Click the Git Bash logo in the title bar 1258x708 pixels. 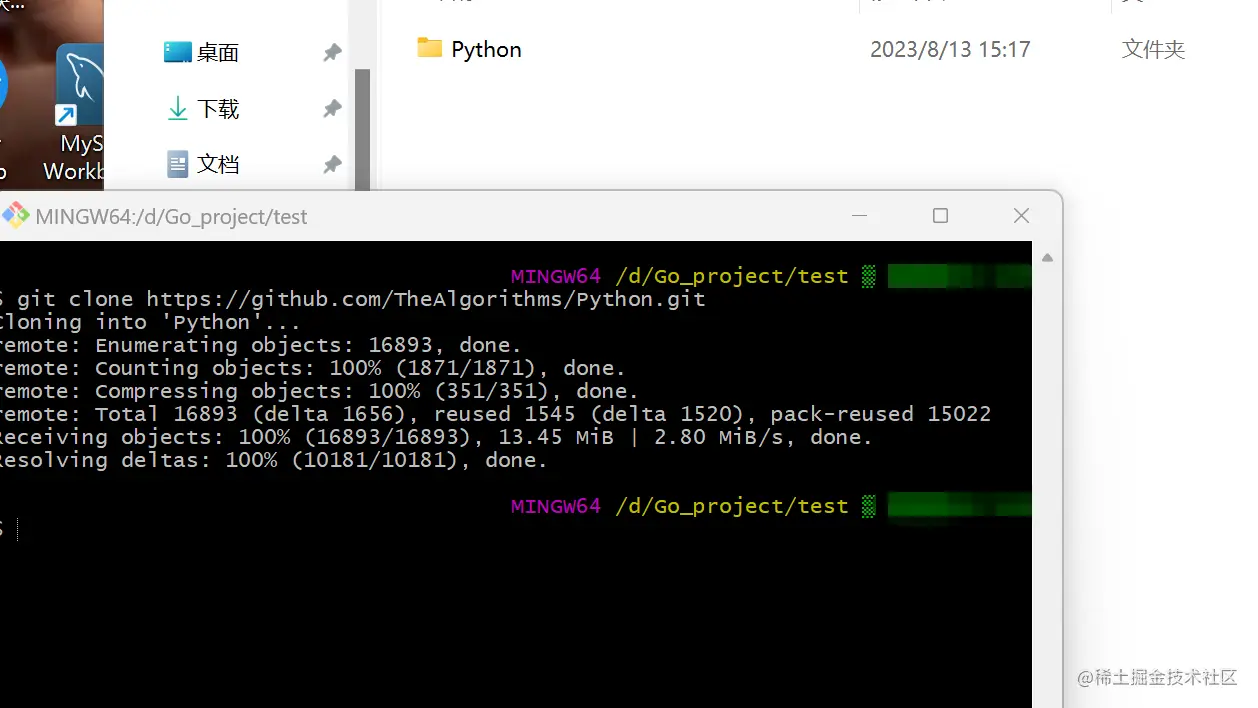(x=15, y=215)
